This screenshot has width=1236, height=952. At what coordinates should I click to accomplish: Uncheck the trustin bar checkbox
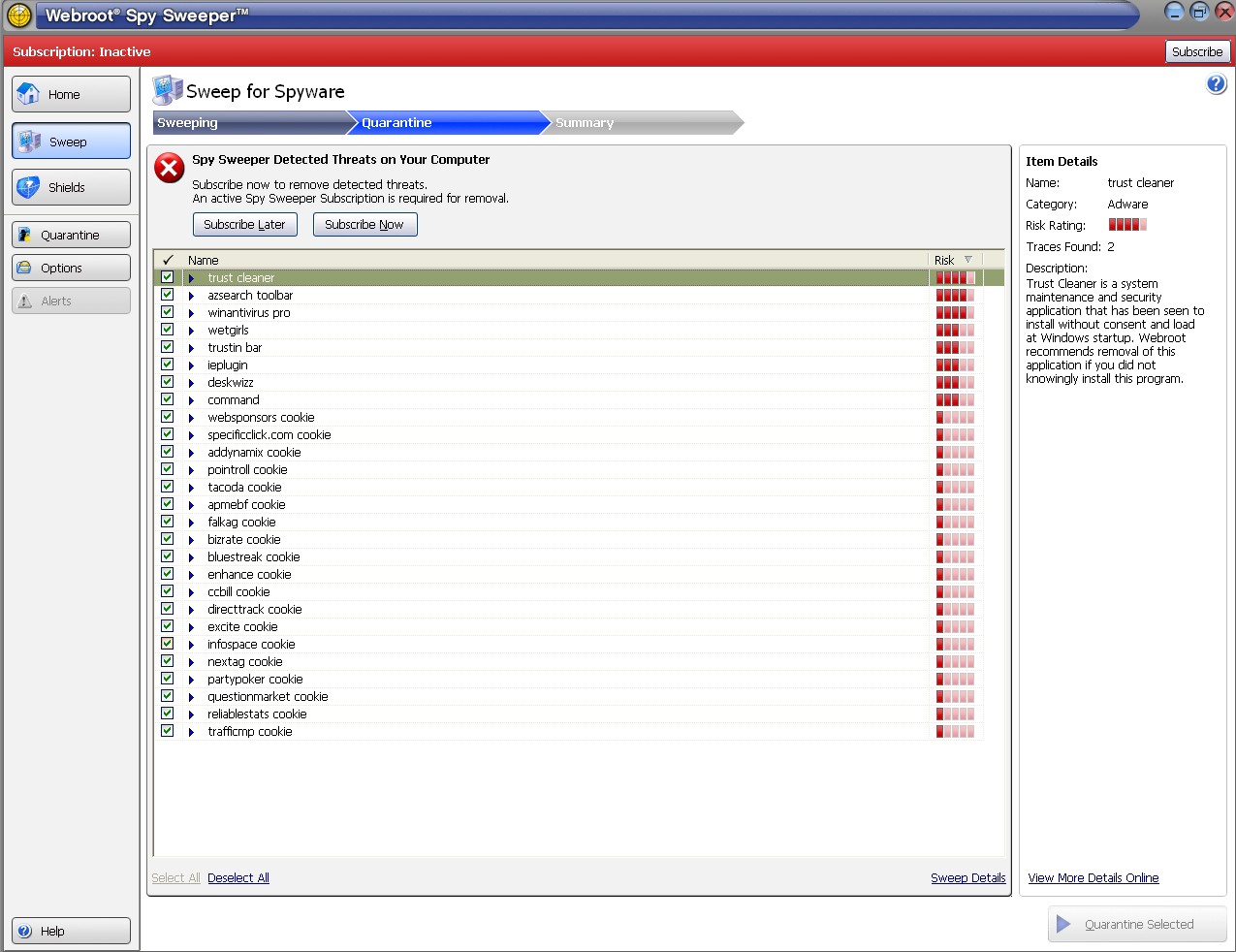pyautogui.click(x=168, y=347)
